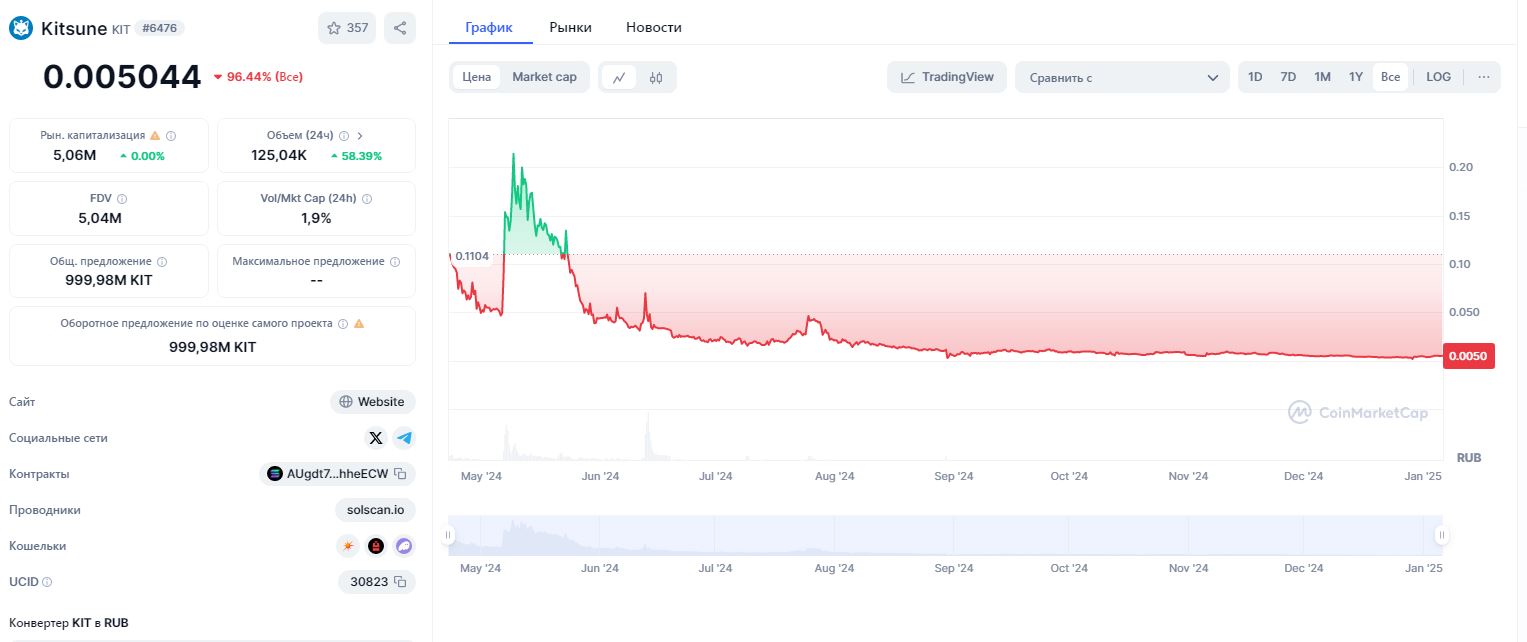The image size is (1527, 642).
Task: Click the 125,04K volume value
Action: 279,155
